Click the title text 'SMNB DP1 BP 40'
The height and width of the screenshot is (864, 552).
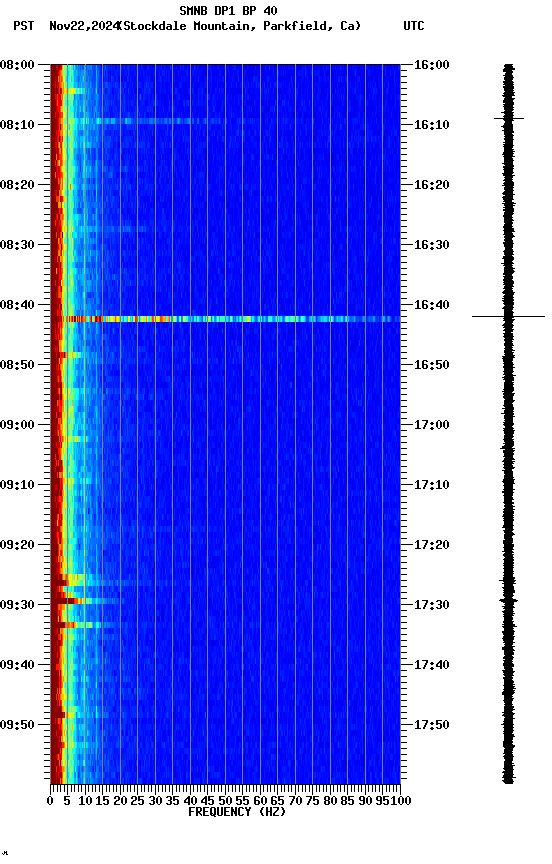pyautogui.click(x=228, y=10)
